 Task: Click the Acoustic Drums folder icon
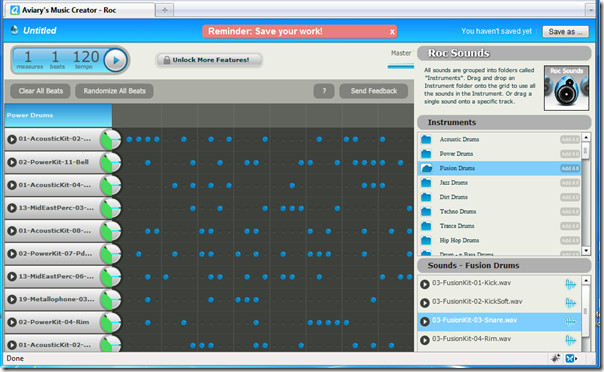426,139
